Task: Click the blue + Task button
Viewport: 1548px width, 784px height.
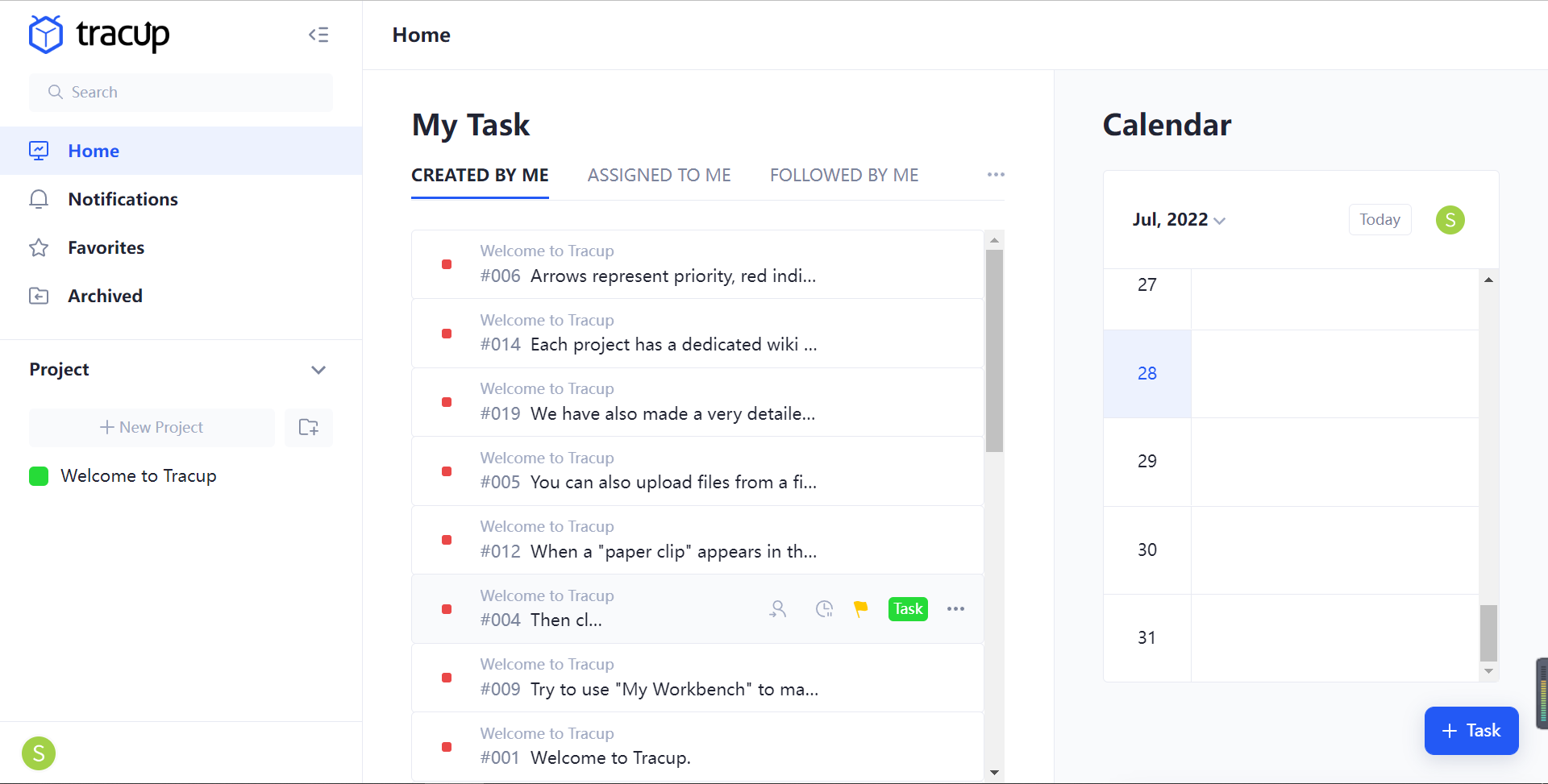Action: click(1471, 731)
